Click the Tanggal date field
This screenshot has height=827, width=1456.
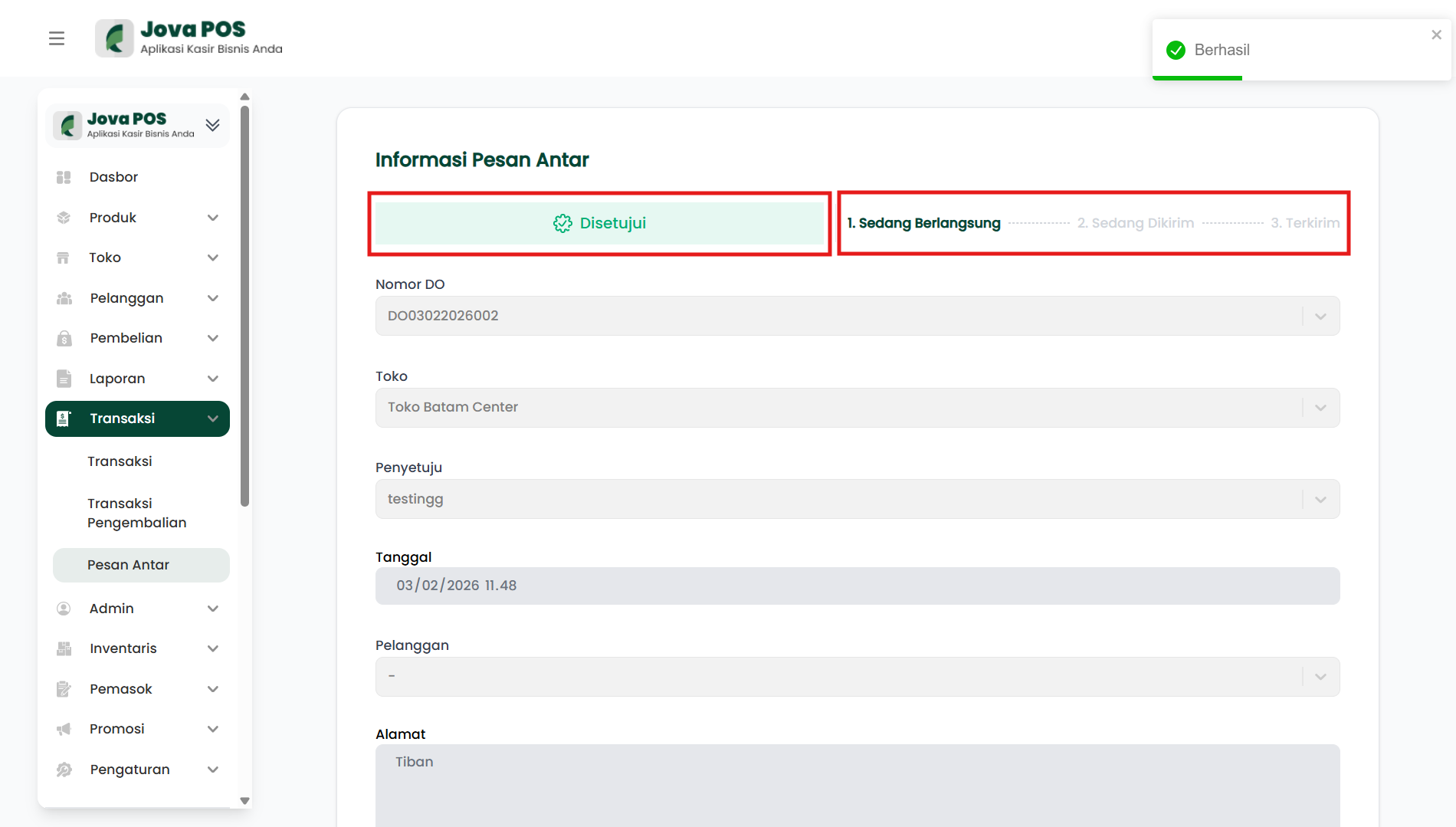(857, 586)
